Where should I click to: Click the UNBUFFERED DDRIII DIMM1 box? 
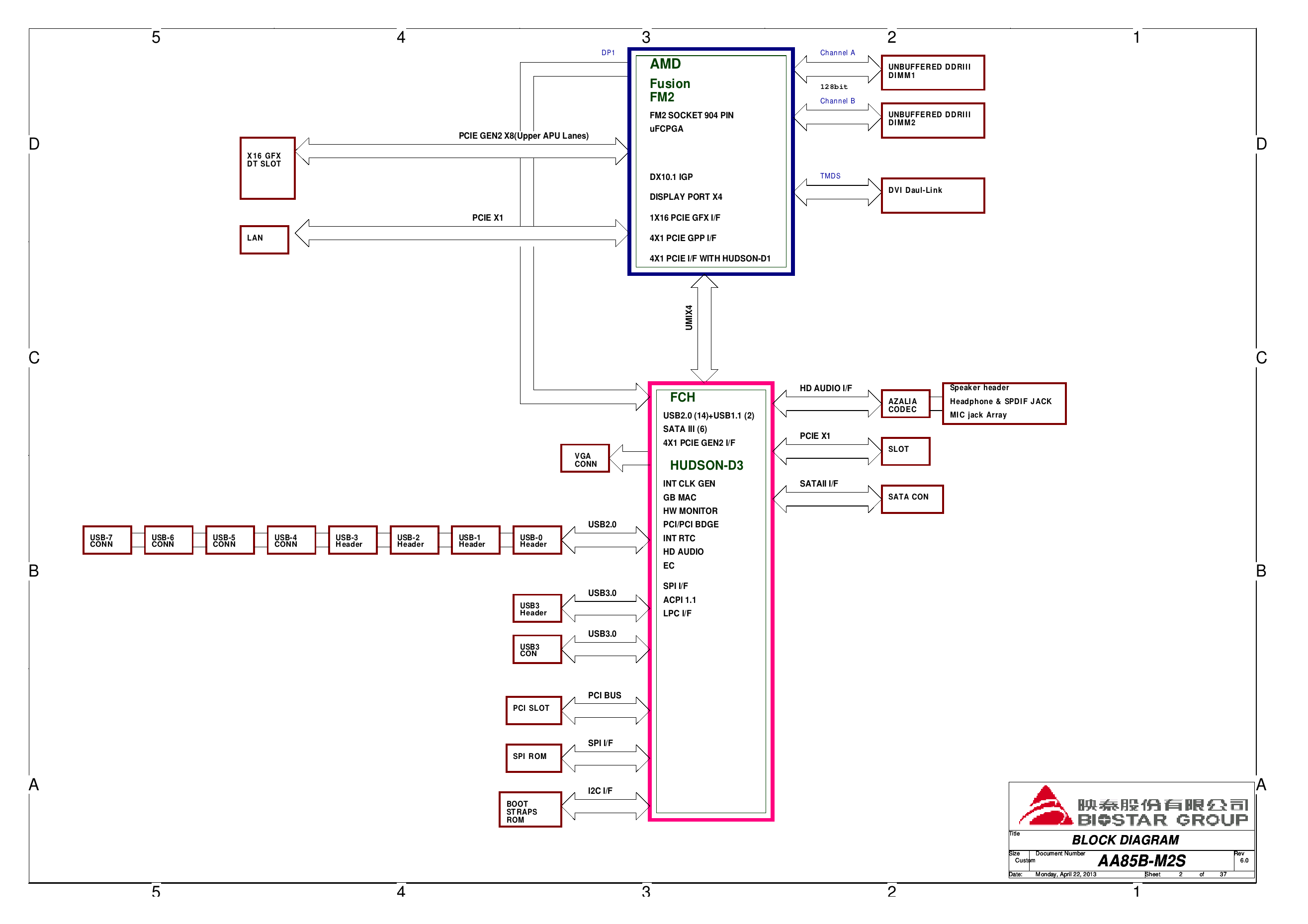click(933, 73)
